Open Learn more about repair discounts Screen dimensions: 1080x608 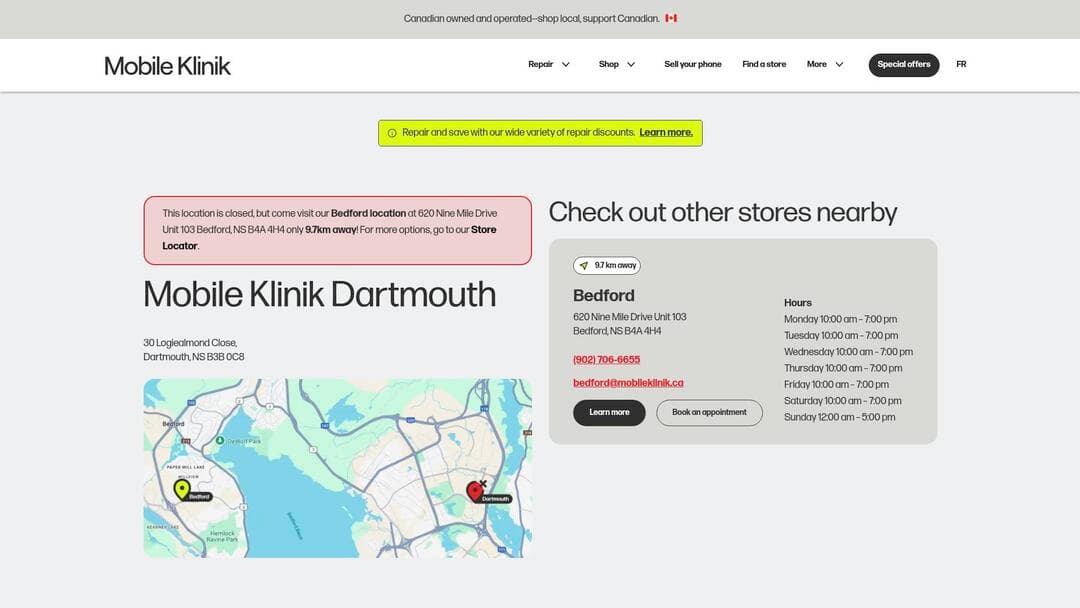click(x=665, y=132)
